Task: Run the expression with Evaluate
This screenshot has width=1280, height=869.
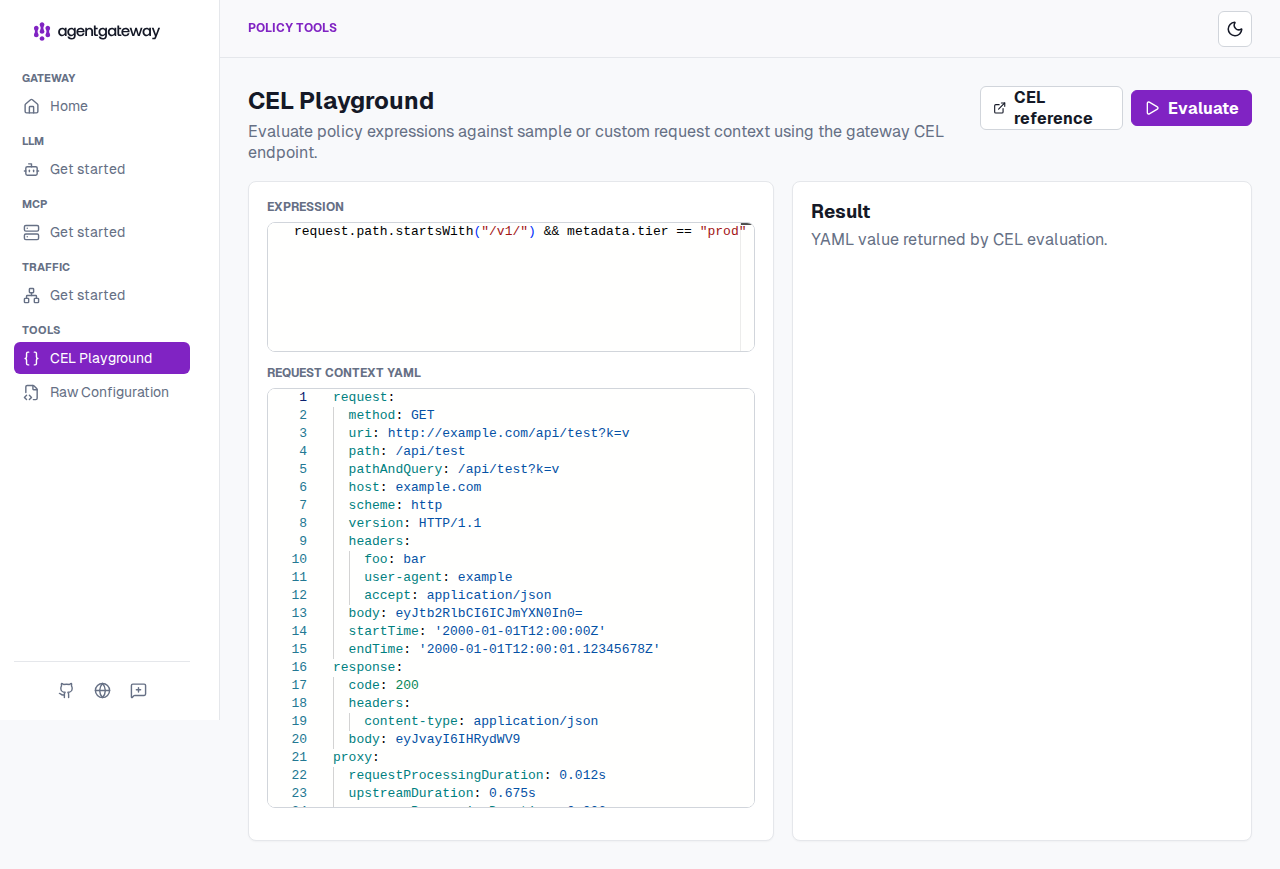Action: pyautogui.click(x=1191, y=108)
